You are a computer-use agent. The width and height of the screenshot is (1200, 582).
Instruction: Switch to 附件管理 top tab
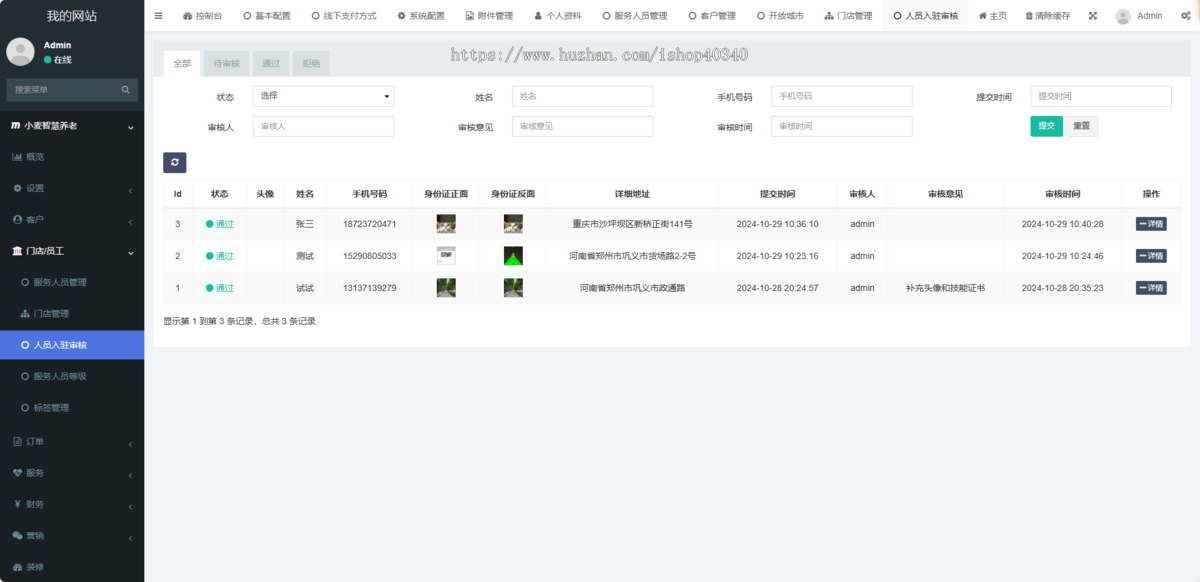[x=489, y=16]
